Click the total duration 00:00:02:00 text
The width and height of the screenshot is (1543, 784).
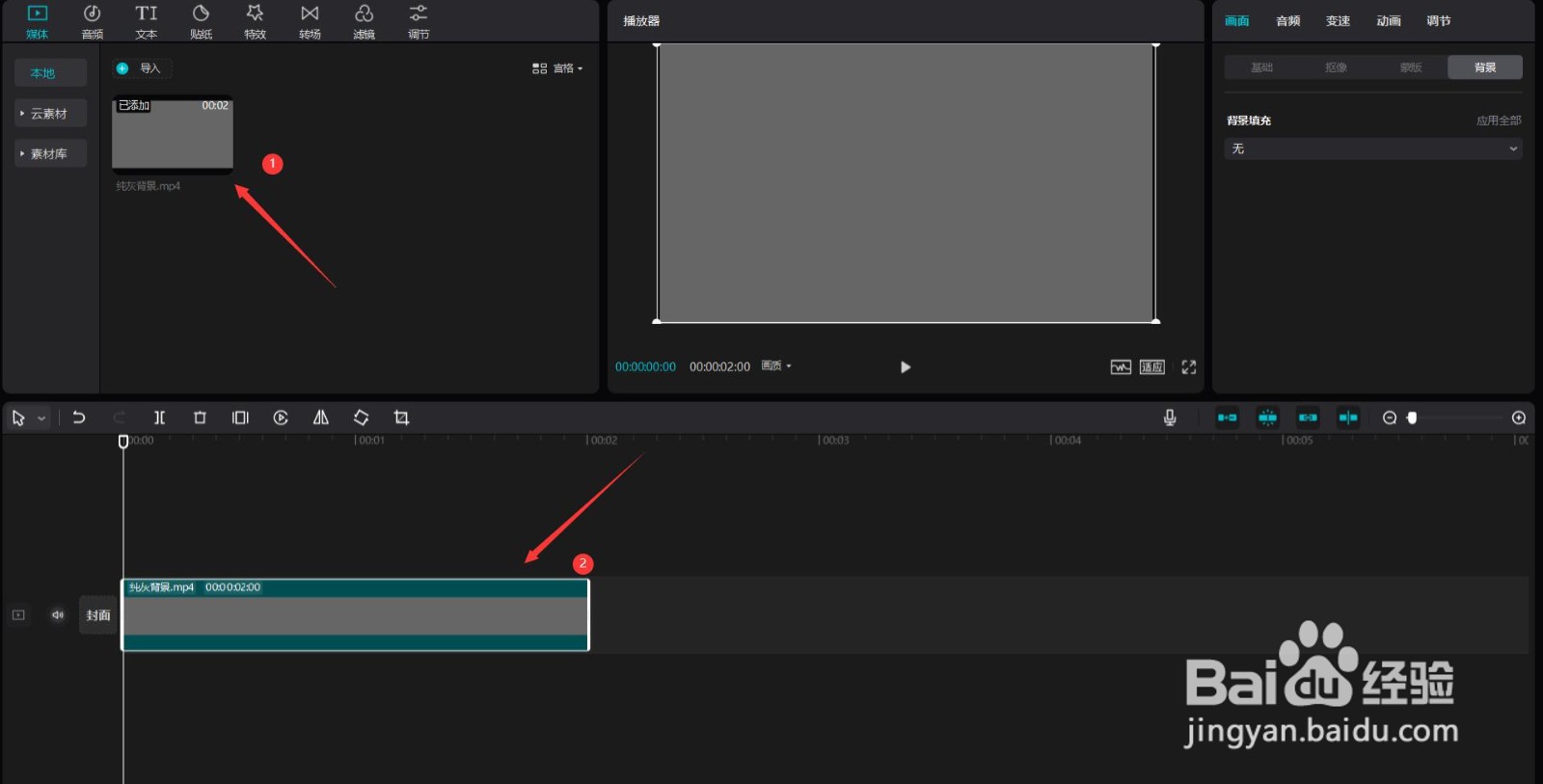point(719,367)
